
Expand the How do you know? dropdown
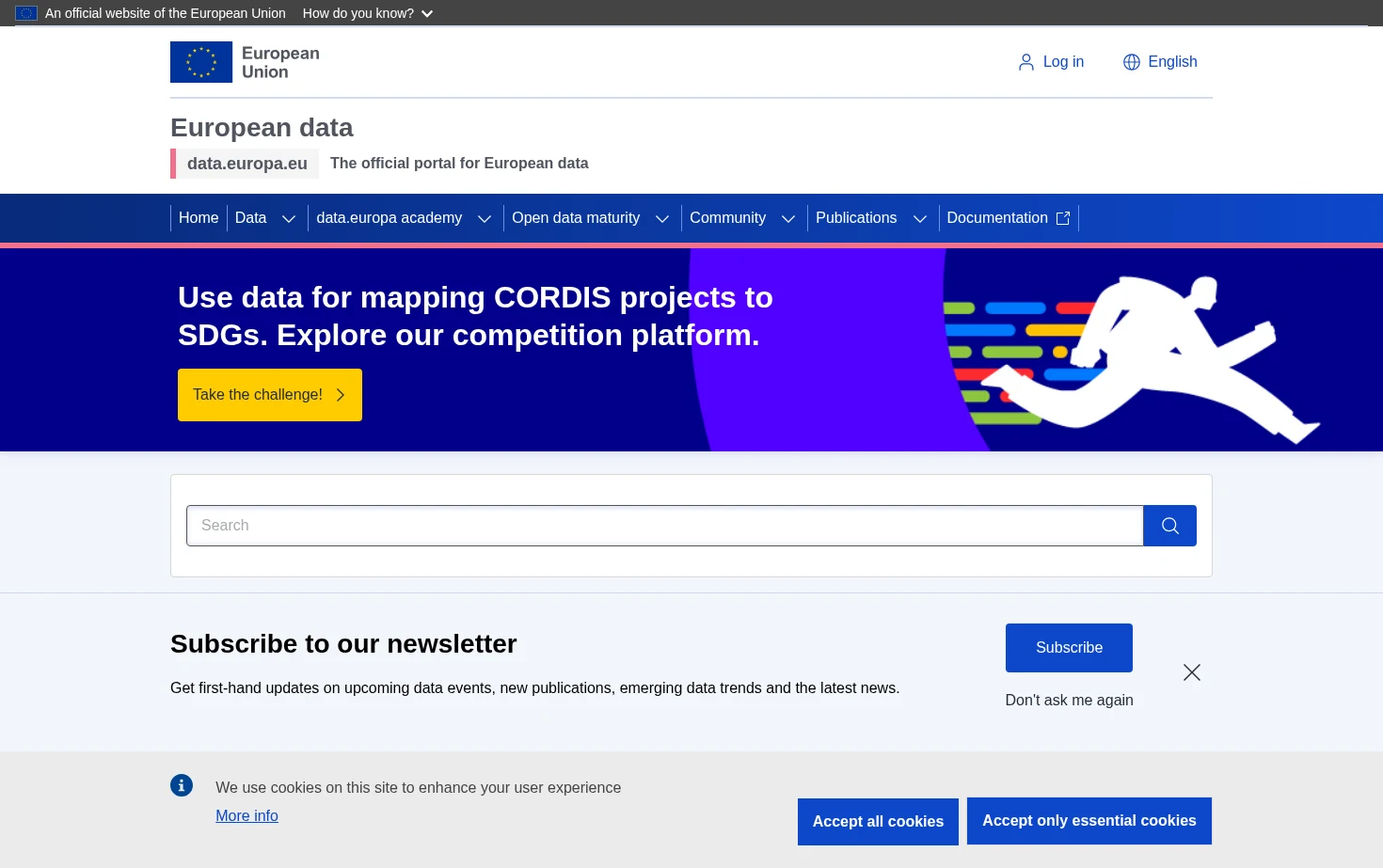[368, 13]
